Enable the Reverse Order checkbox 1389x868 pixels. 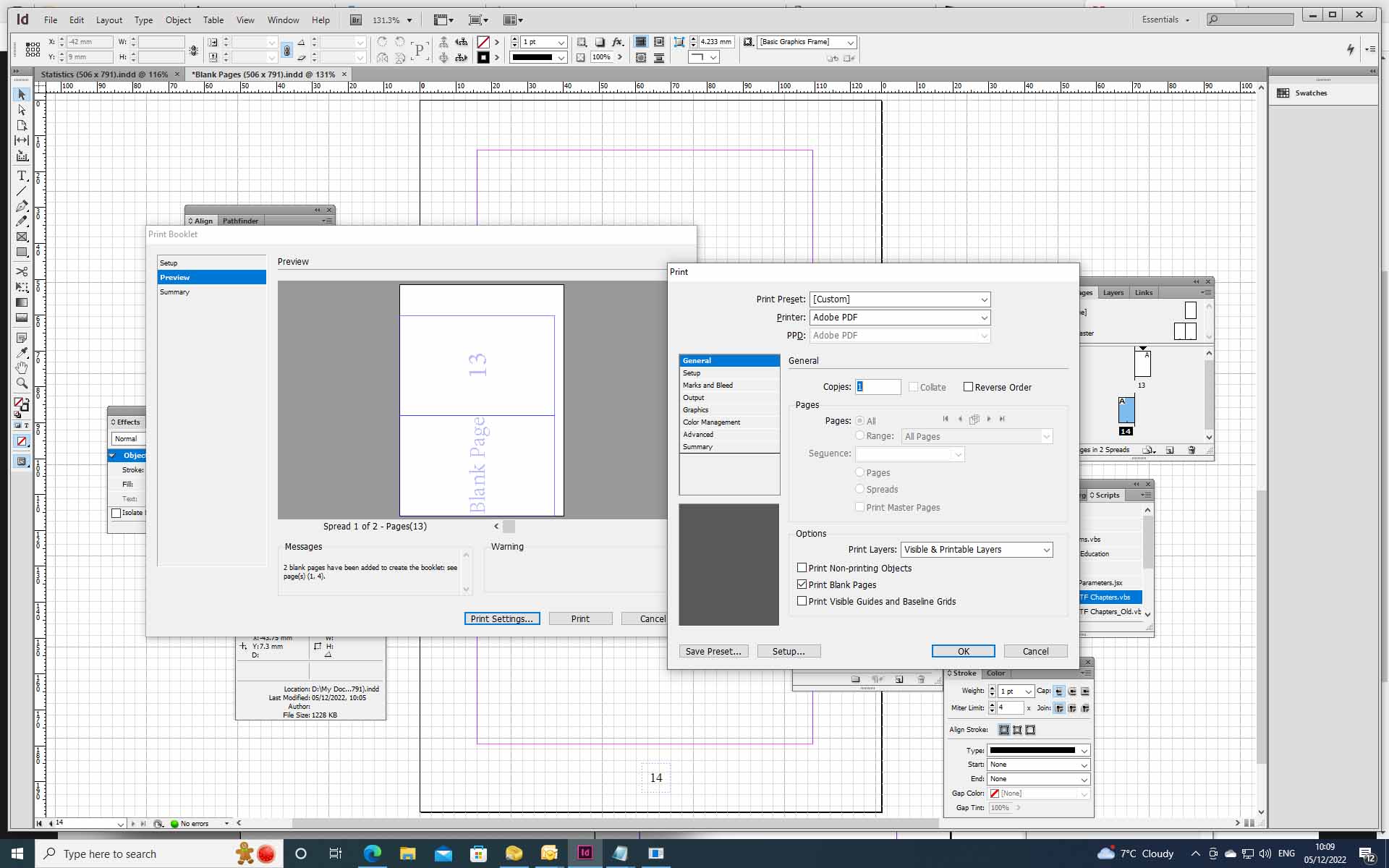pos(969,387)
